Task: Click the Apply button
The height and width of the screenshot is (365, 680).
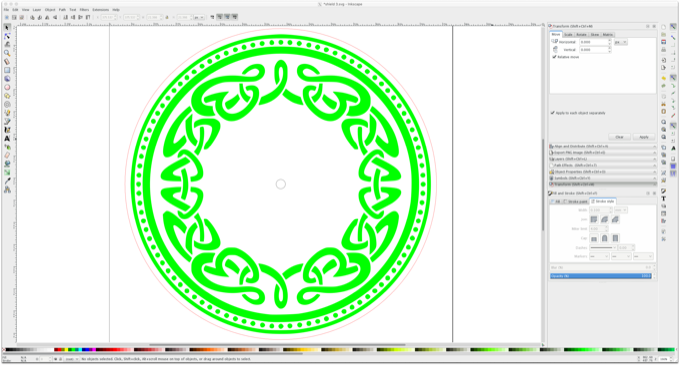Action: [644, 137]
